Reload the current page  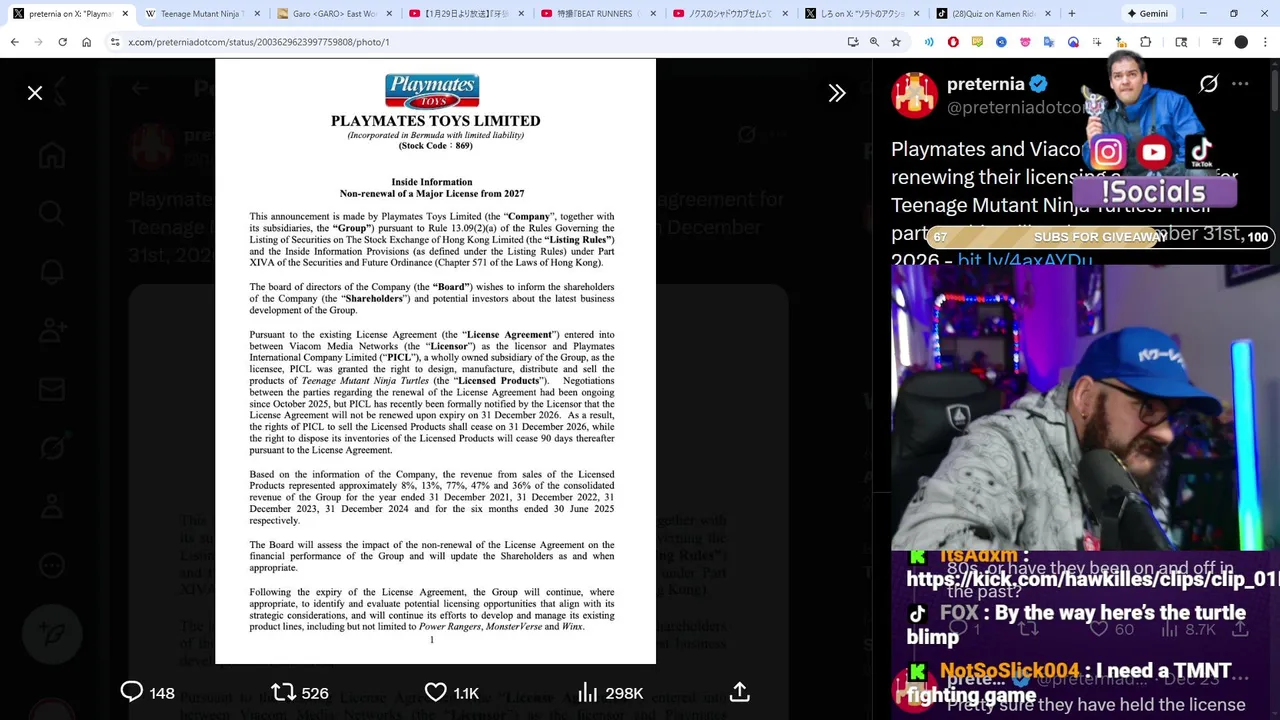pos(63,42)
